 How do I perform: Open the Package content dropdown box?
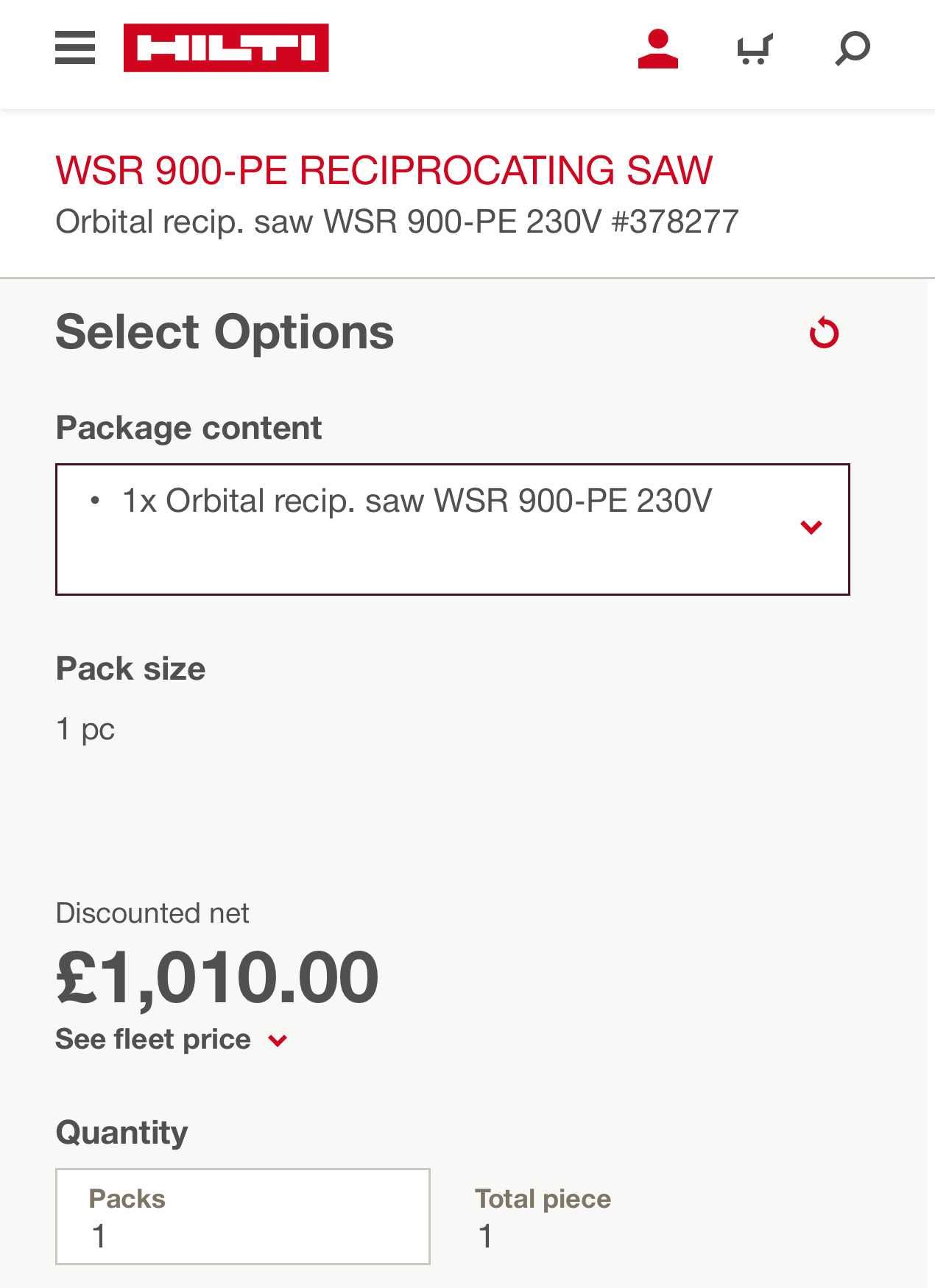click(453, 529)
